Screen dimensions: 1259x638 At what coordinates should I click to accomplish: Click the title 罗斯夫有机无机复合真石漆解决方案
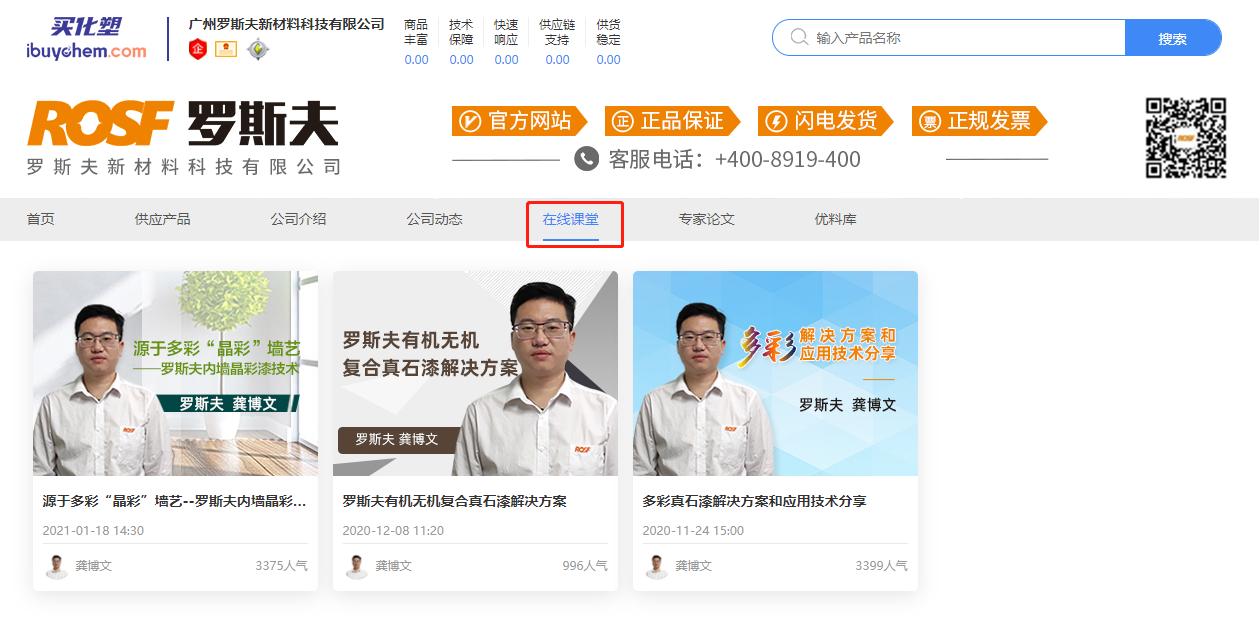(x=455, y=501)
